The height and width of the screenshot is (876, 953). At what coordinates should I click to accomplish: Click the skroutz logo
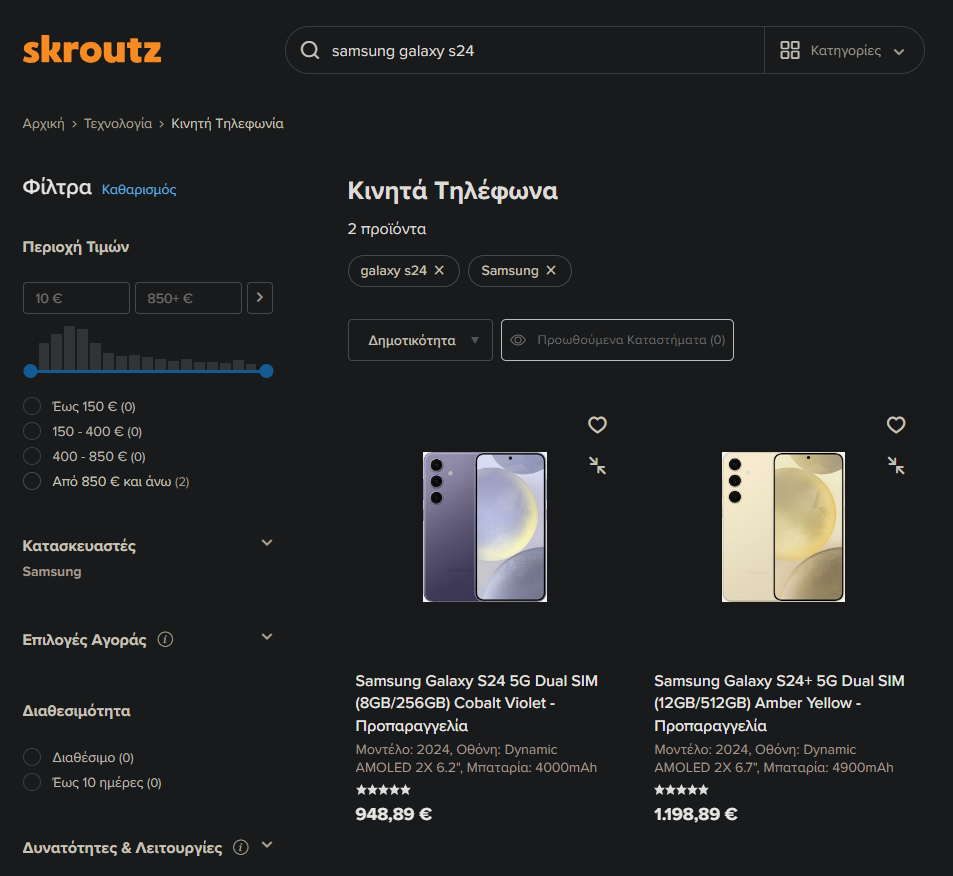tap(92, 50)
